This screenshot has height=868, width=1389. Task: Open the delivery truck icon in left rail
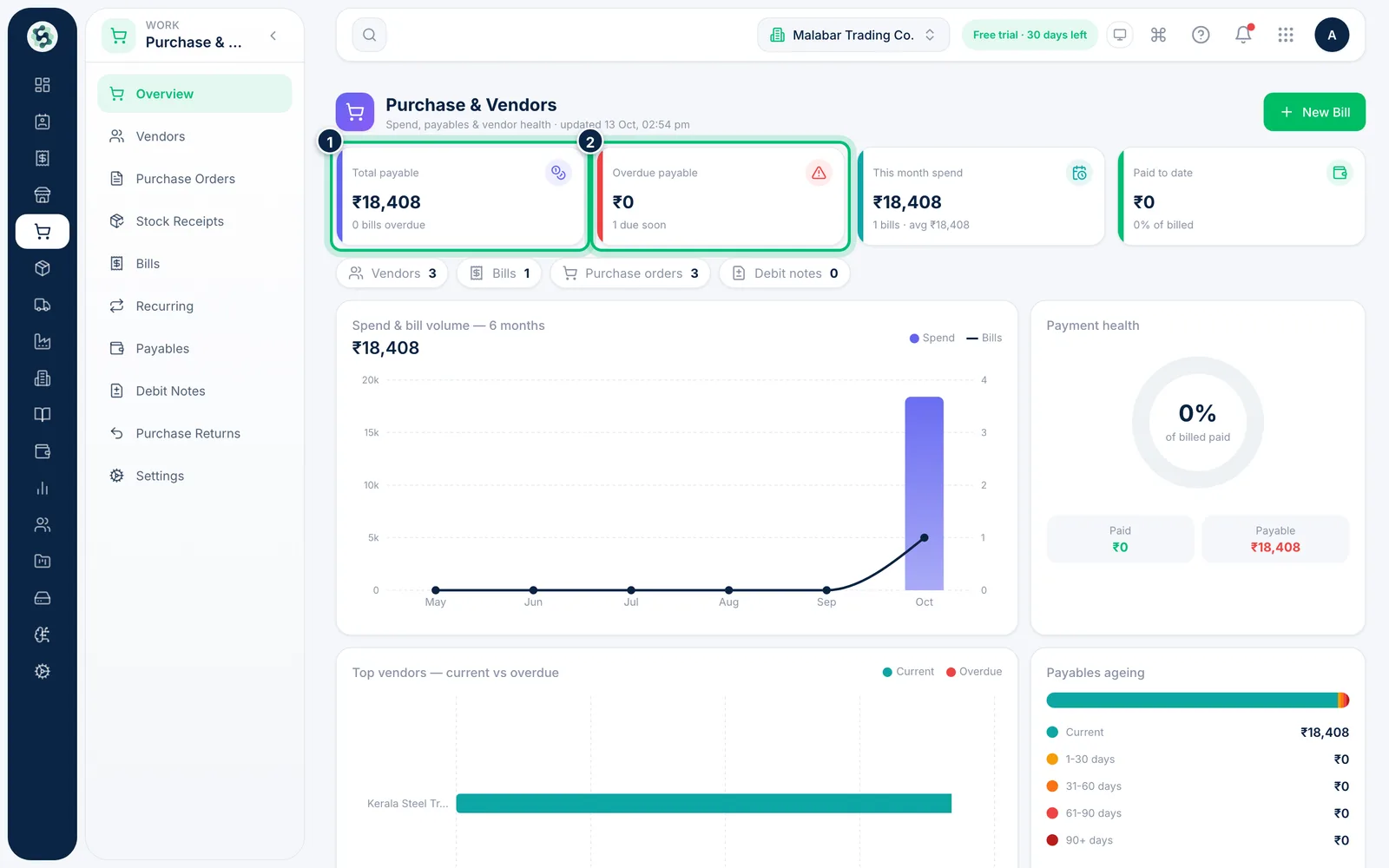click(x=42, y=305)
